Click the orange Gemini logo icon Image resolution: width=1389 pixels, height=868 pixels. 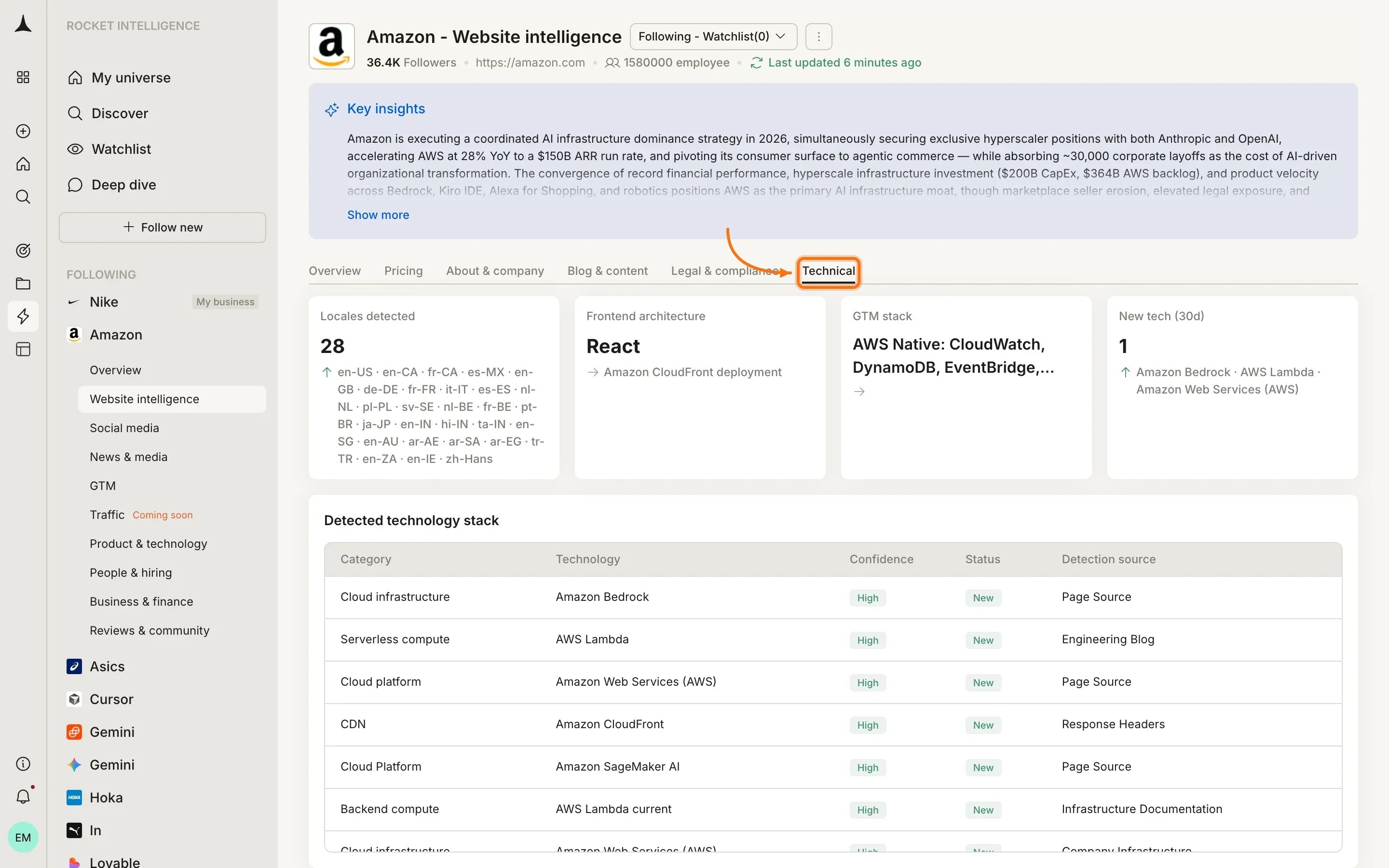(x=74, y=732)
